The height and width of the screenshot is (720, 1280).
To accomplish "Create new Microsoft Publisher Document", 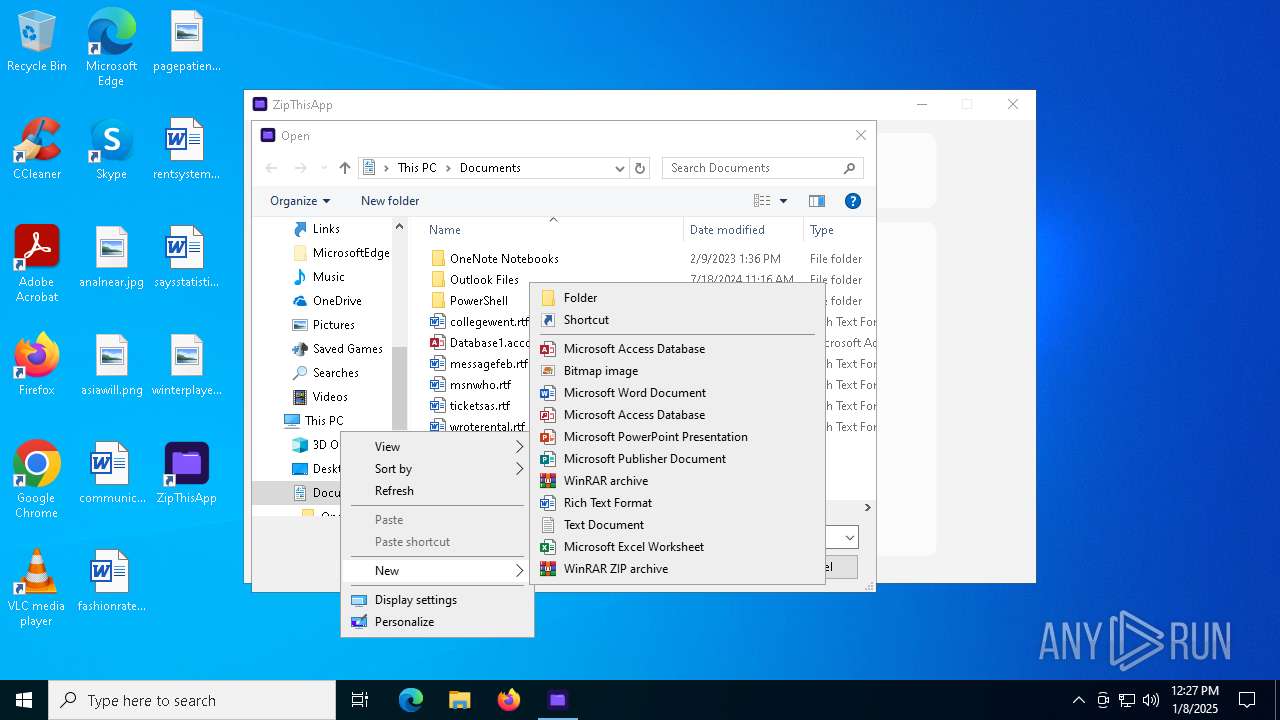I will tap(676, 459).
